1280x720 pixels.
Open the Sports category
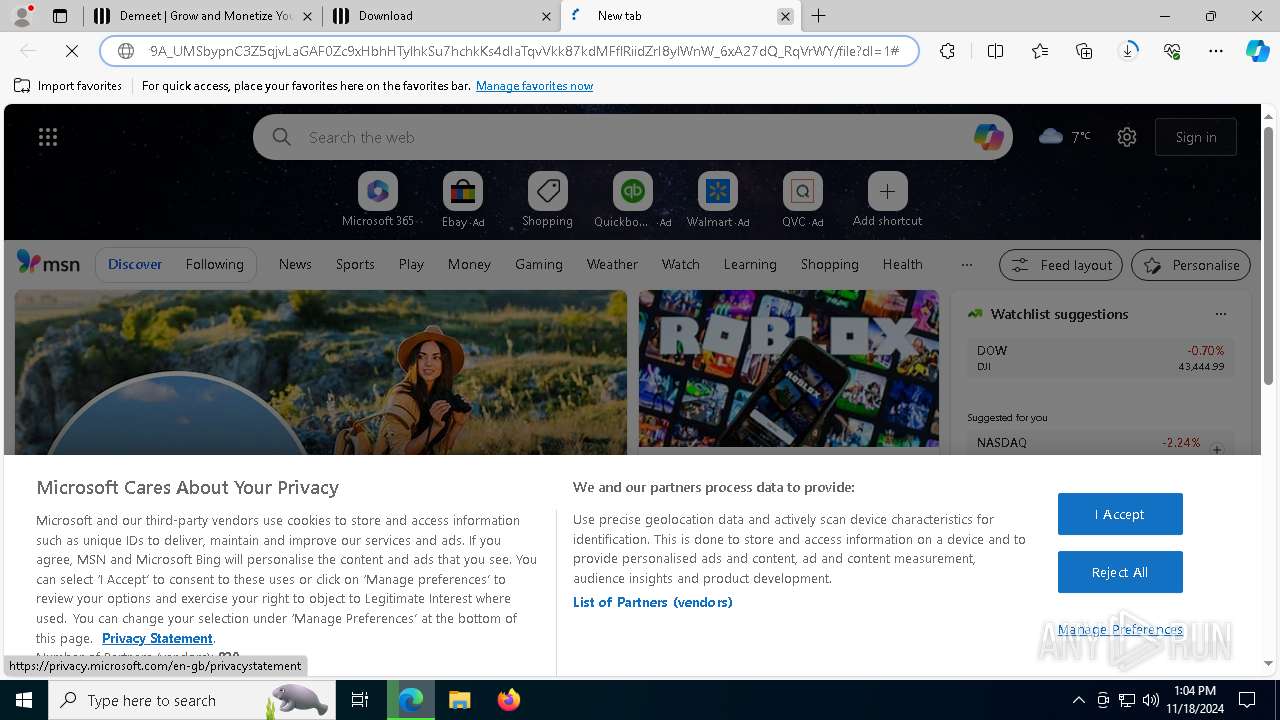click(x=355, y=264)
